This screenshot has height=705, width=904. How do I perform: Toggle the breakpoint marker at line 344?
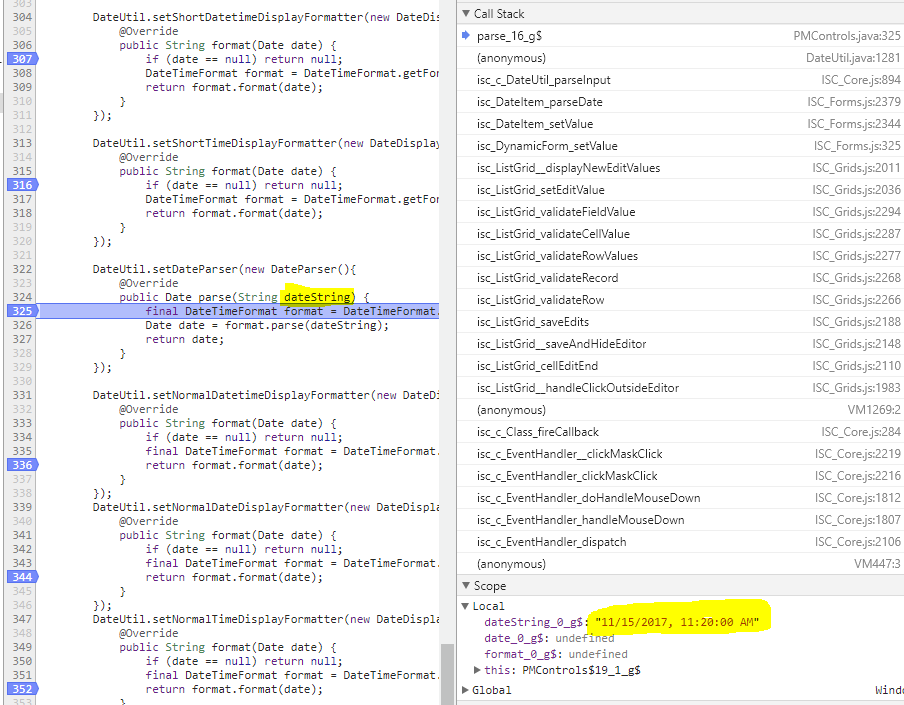tap(20, 577)
